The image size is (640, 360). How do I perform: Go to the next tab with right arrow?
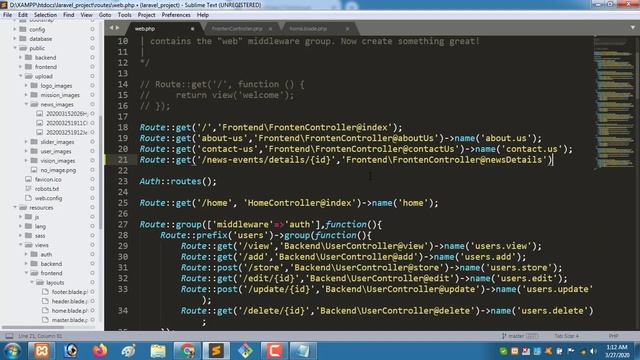pos(118,28)
